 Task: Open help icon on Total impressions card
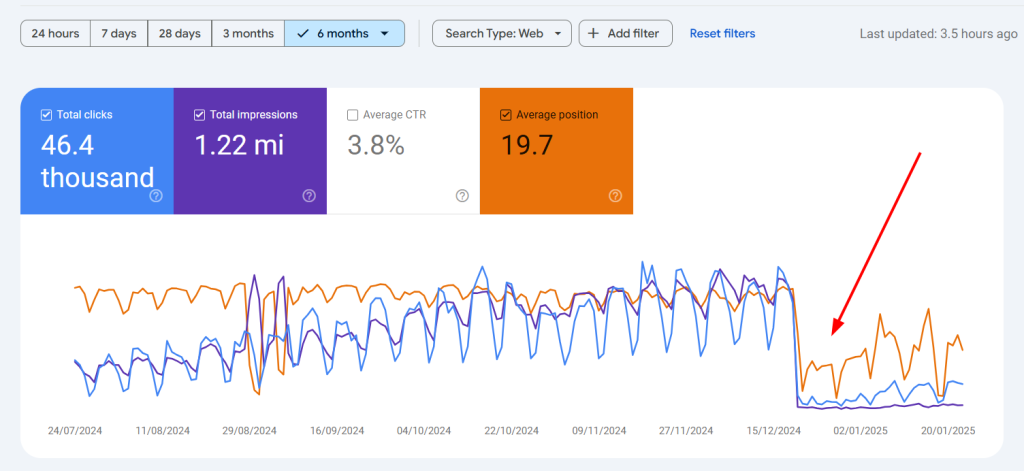click(310, 195)
